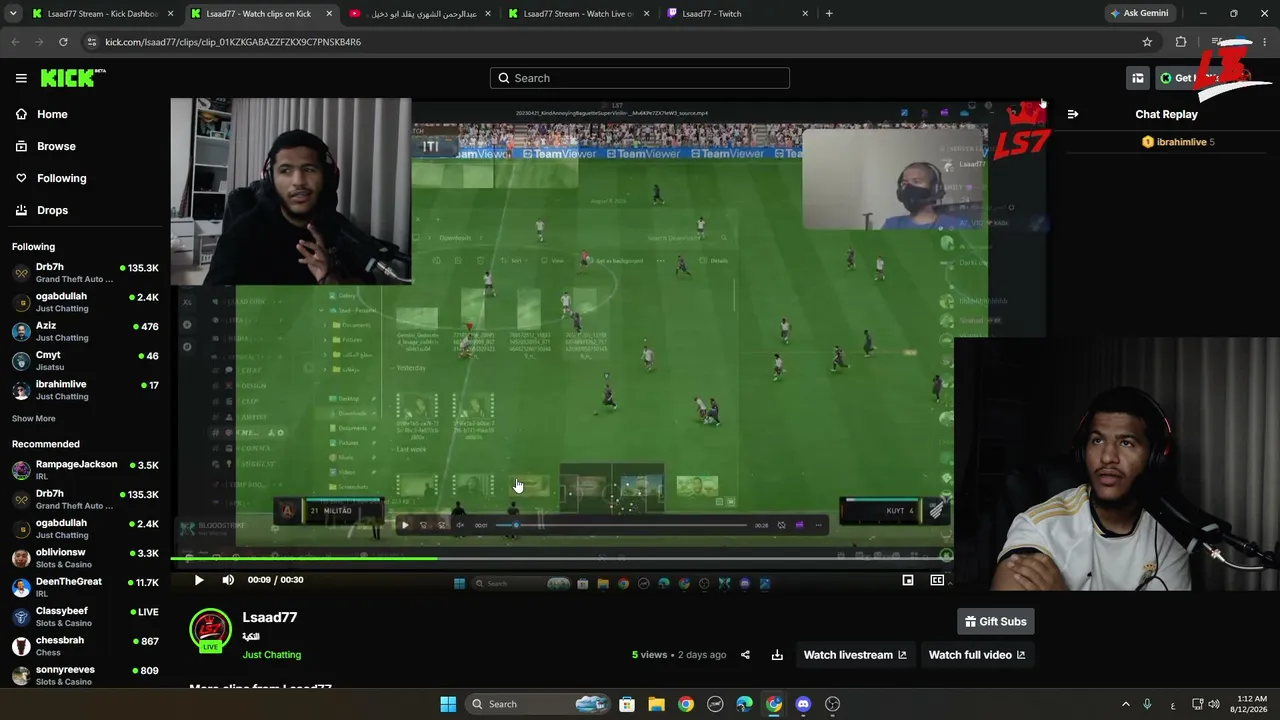Open File Explorer from the taskbar
Image resolution: width=1280 pixels, height=720 pixels.
[x=656, y=704]
